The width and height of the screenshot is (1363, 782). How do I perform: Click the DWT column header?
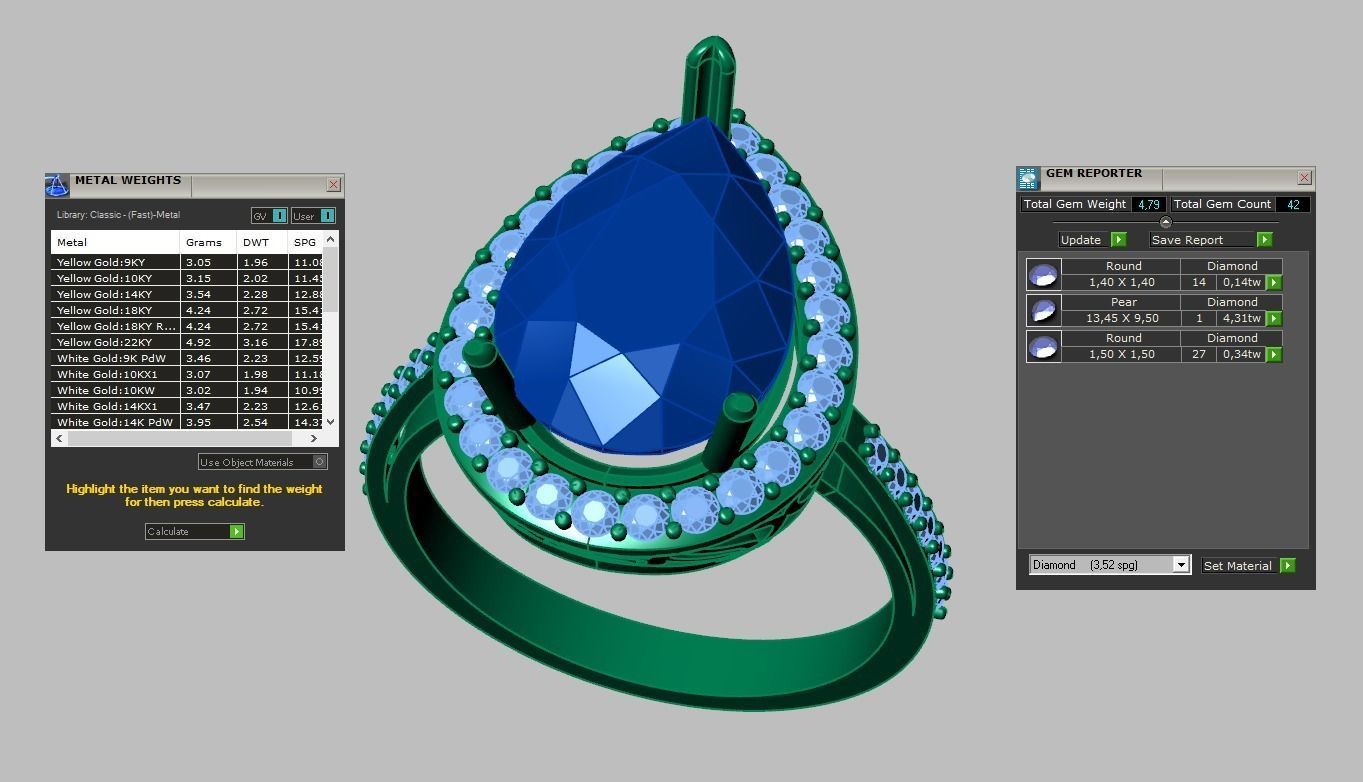[262, 242]
